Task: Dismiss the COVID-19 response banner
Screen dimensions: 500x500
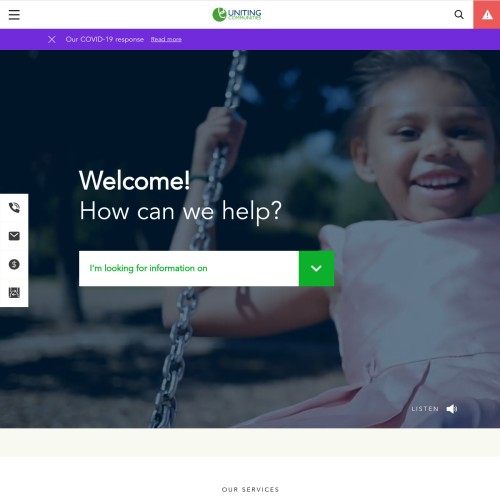Action: (52, 39)
